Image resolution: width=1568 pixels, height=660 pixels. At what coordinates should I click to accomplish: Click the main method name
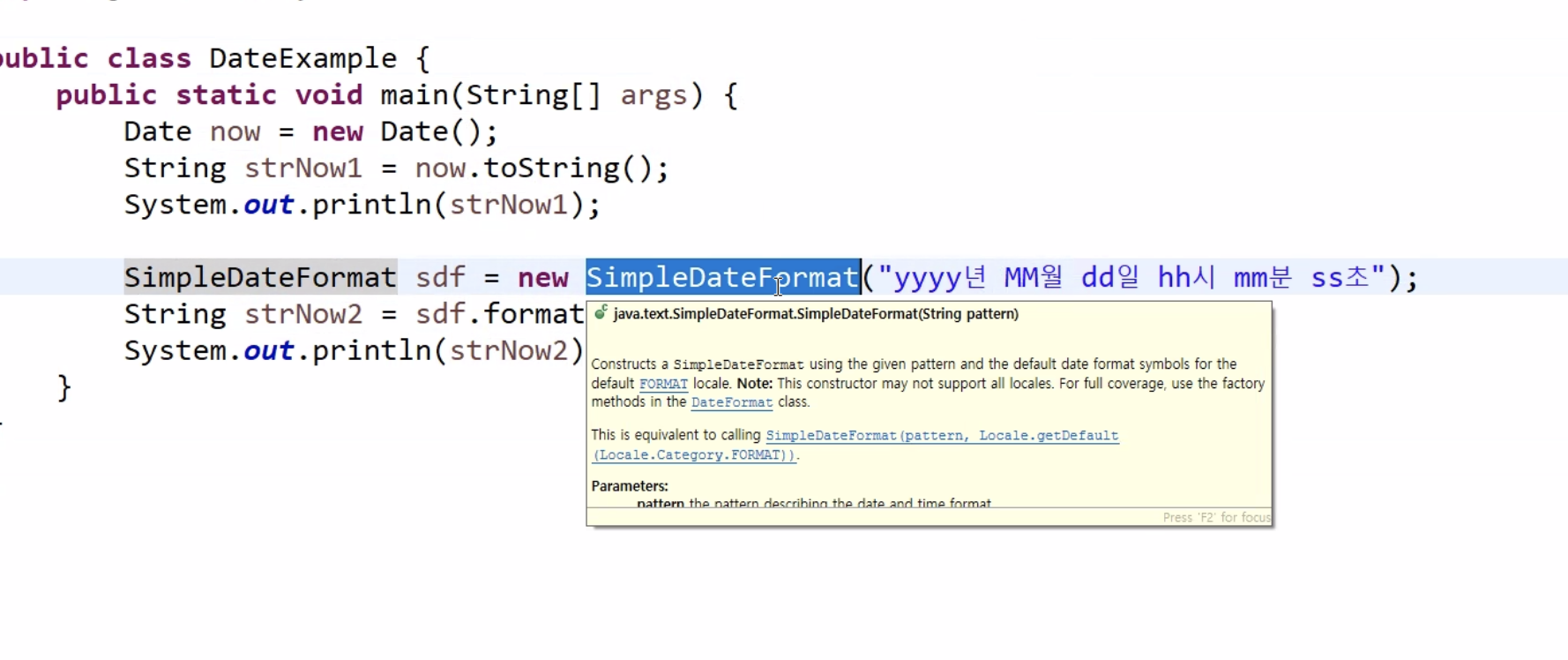414,95
